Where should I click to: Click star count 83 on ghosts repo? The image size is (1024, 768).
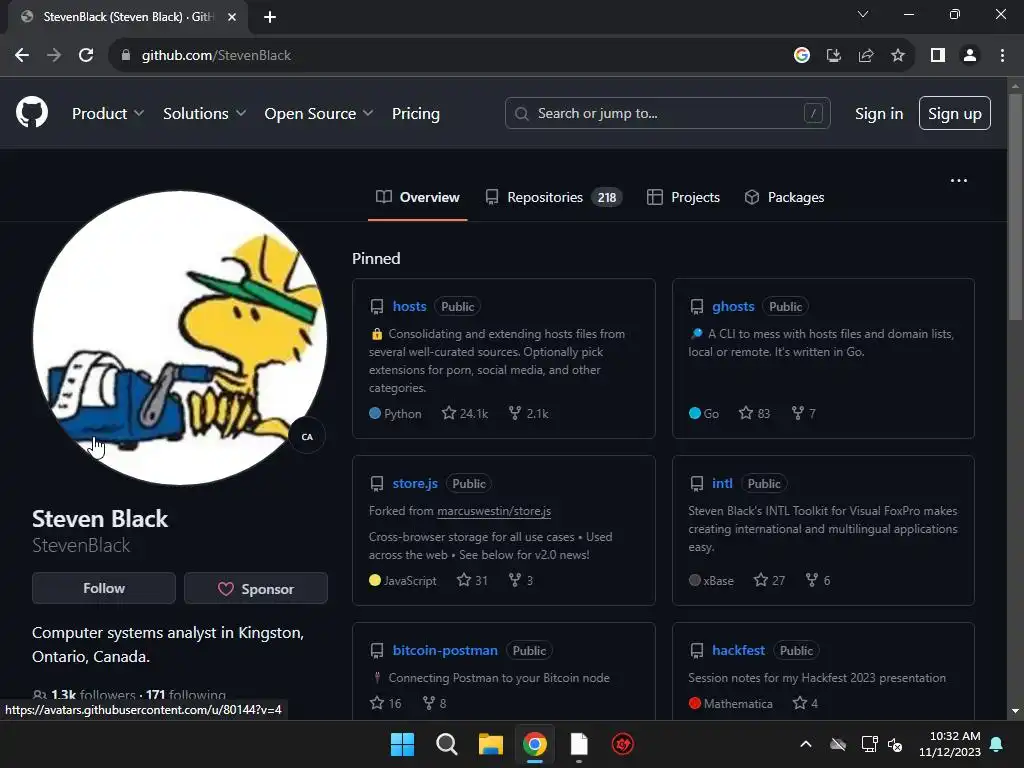click(x=754, y=413)
